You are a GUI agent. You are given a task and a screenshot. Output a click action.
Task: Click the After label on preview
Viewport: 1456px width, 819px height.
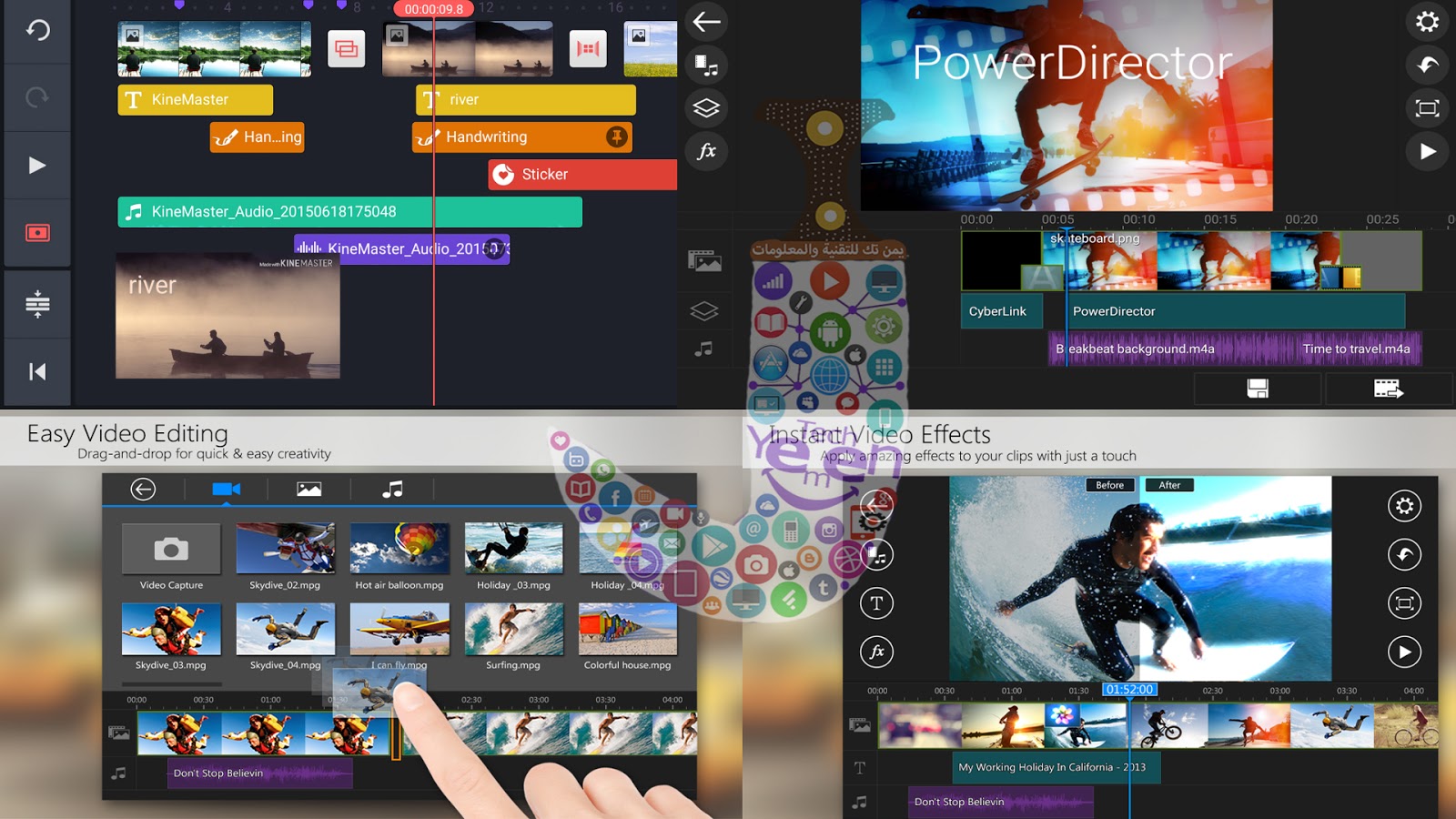[1169, 485]
